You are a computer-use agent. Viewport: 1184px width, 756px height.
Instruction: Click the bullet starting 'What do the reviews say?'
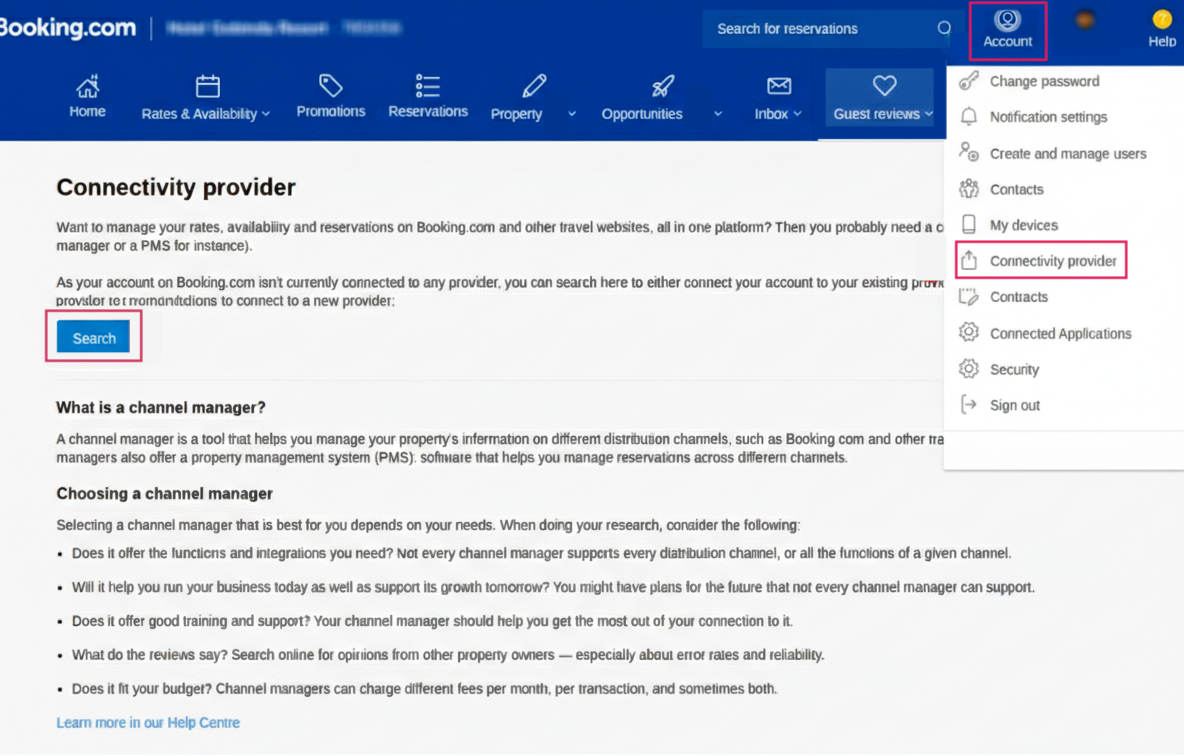(448, 655)
